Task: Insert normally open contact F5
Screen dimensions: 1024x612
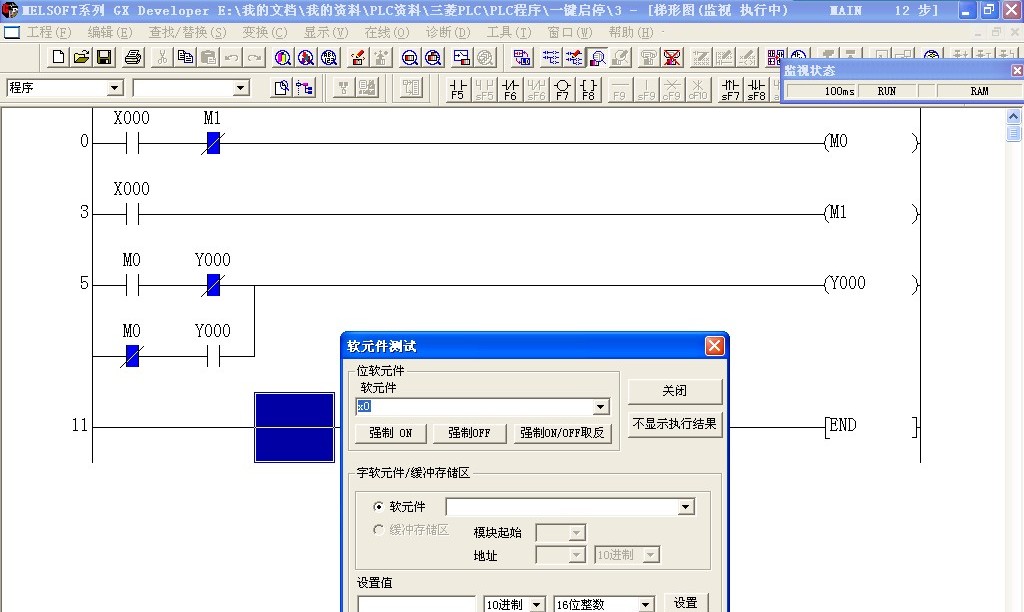Action: 458,89
